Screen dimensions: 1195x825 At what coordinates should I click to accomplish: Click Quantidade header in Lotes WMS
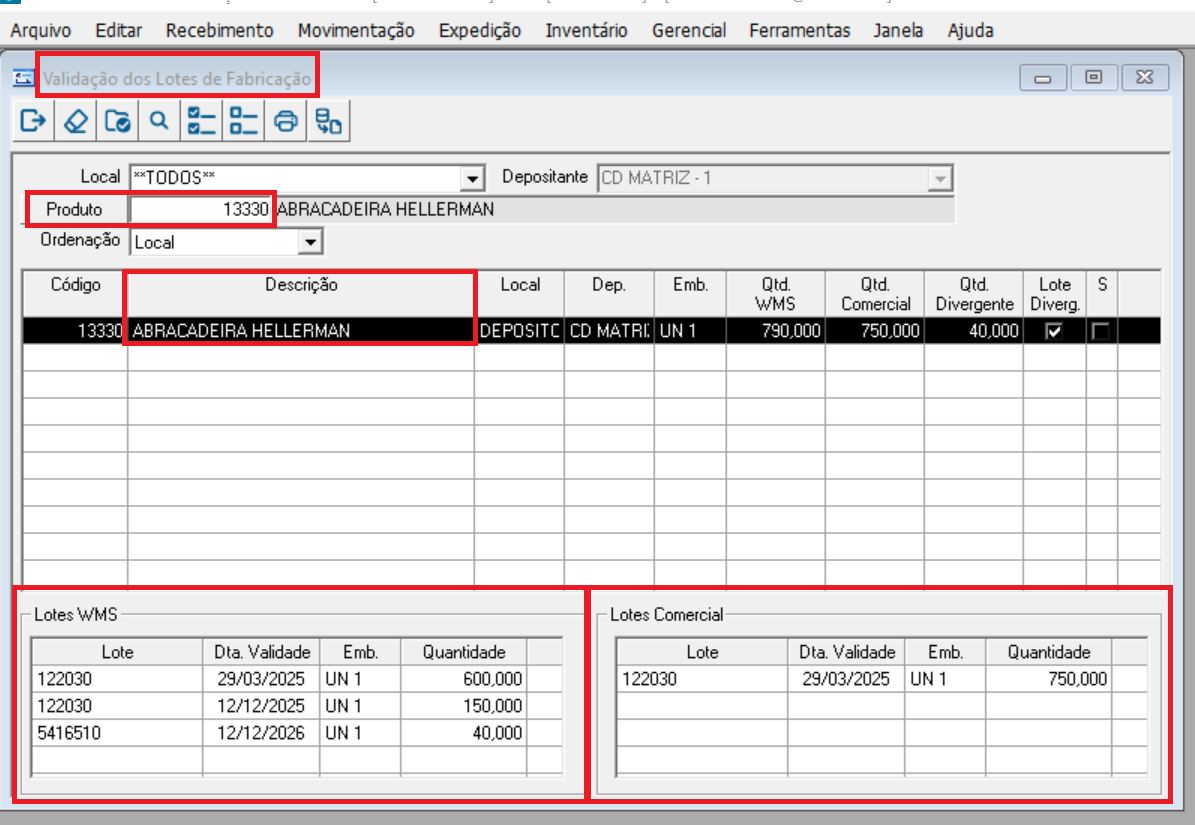click(x=464, y=652)
